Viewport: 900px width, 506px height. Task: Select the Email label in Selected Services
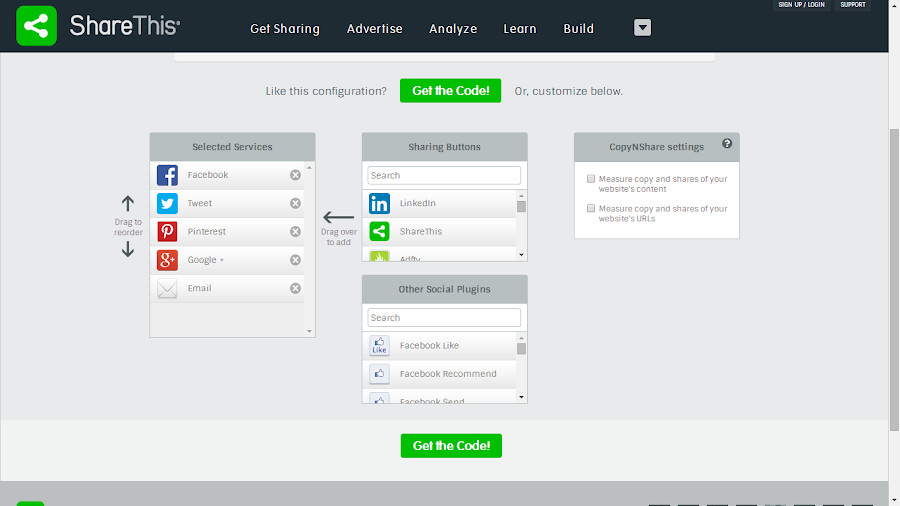[x=199, y=288]
